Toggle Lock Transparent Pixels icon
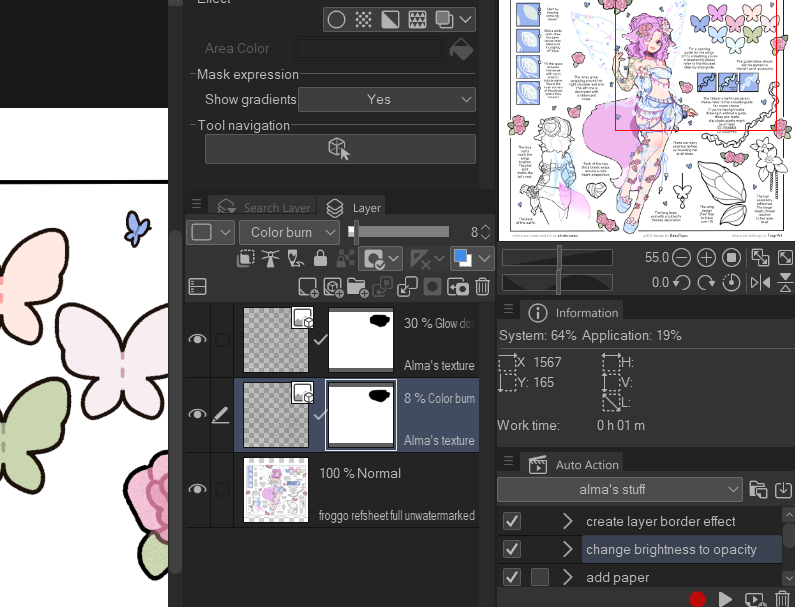795x607 pixels. coord(345,259)
